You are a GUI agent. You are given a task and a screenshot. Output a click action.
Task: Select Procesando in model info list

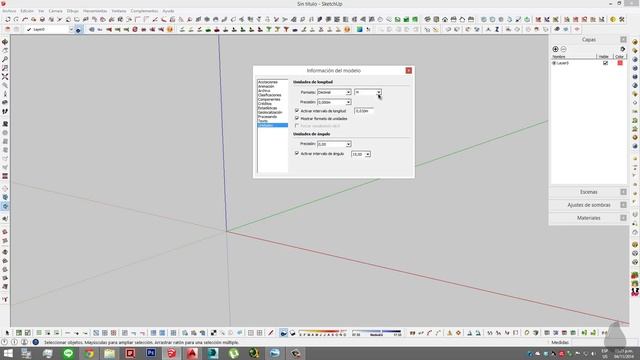(267, 117)
